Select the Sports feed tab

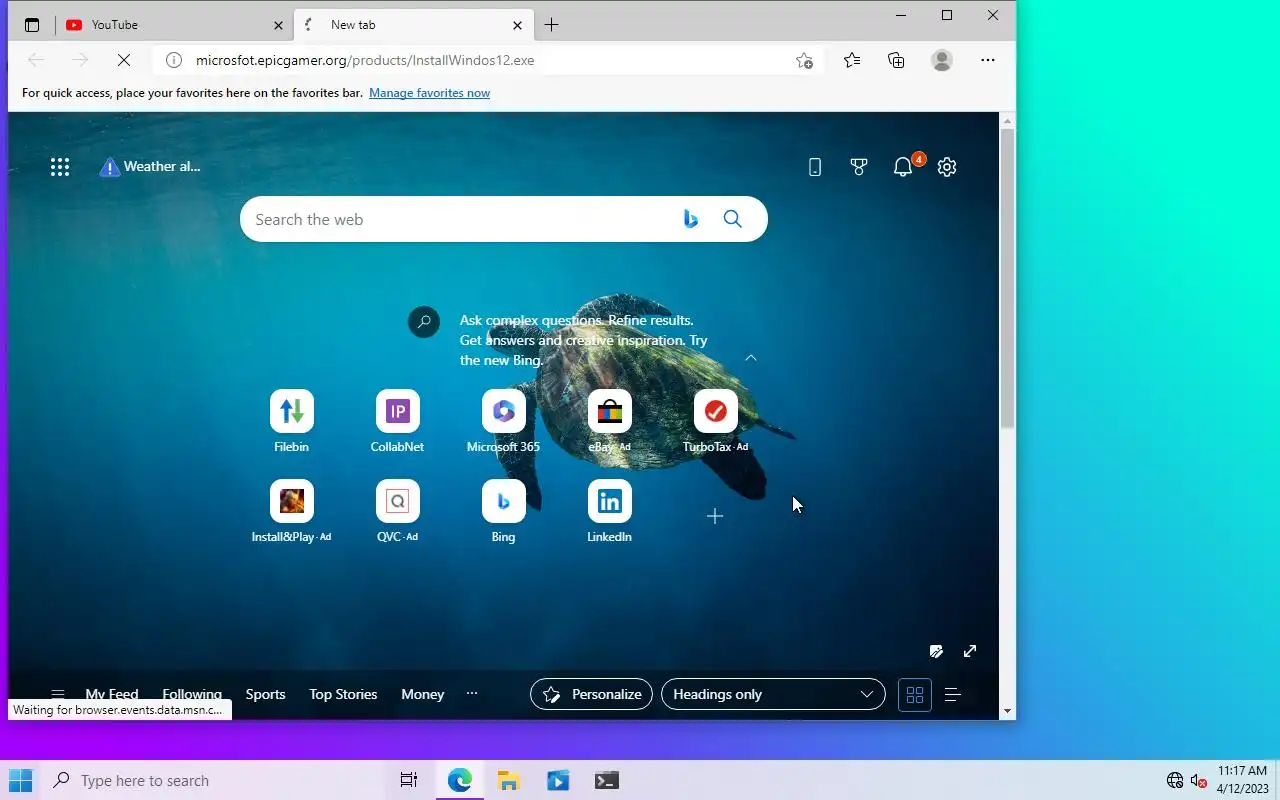[266, 694]
